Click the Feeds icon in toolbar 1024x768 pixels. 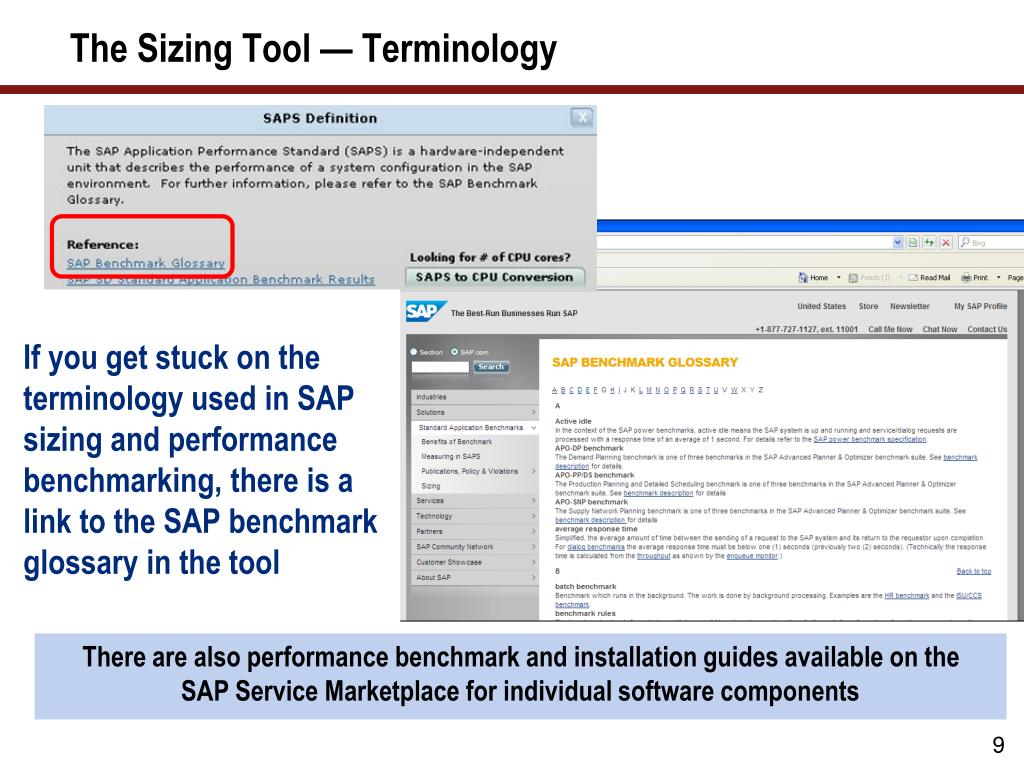click(x=853, y=278)
